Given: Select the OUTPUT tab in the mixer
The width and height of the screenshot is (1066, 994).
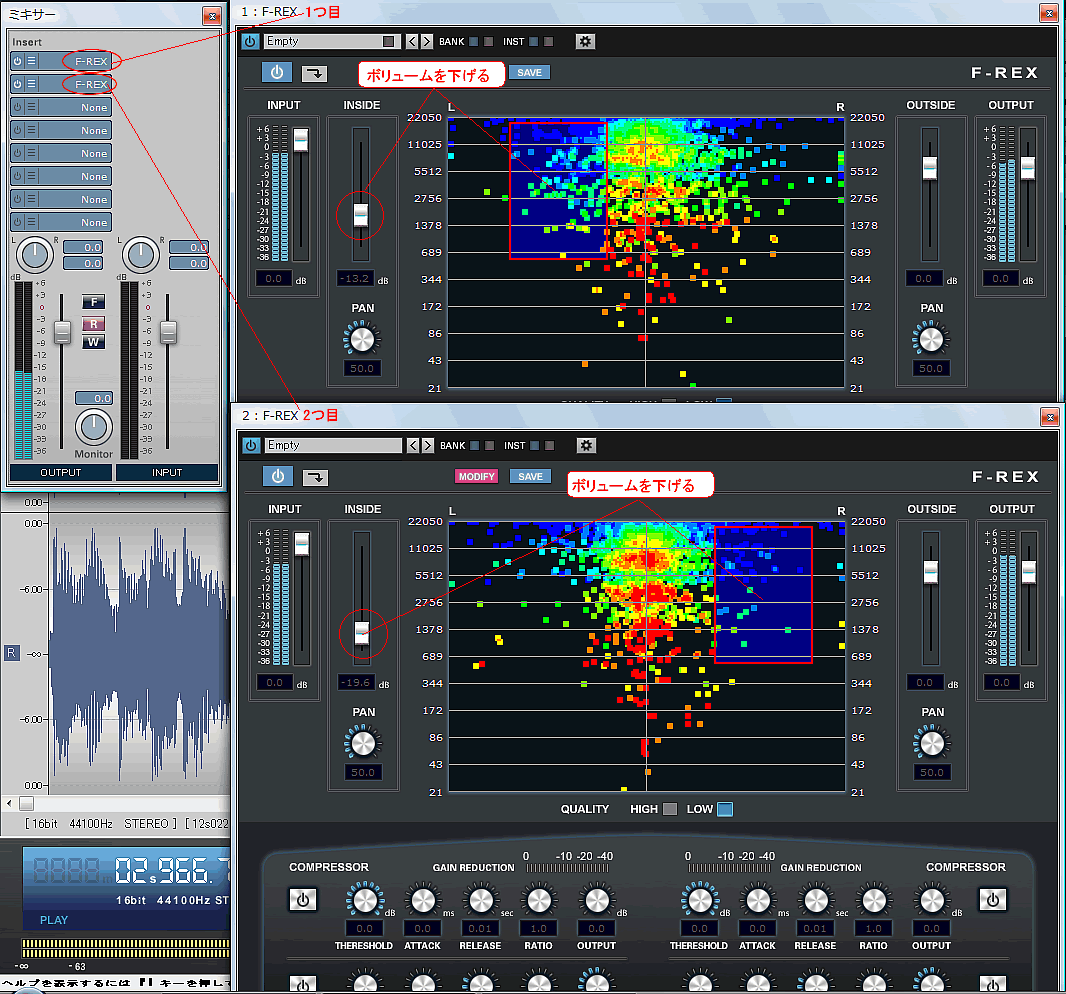Looking at the screenshot, I should click(x=61, y=472).
